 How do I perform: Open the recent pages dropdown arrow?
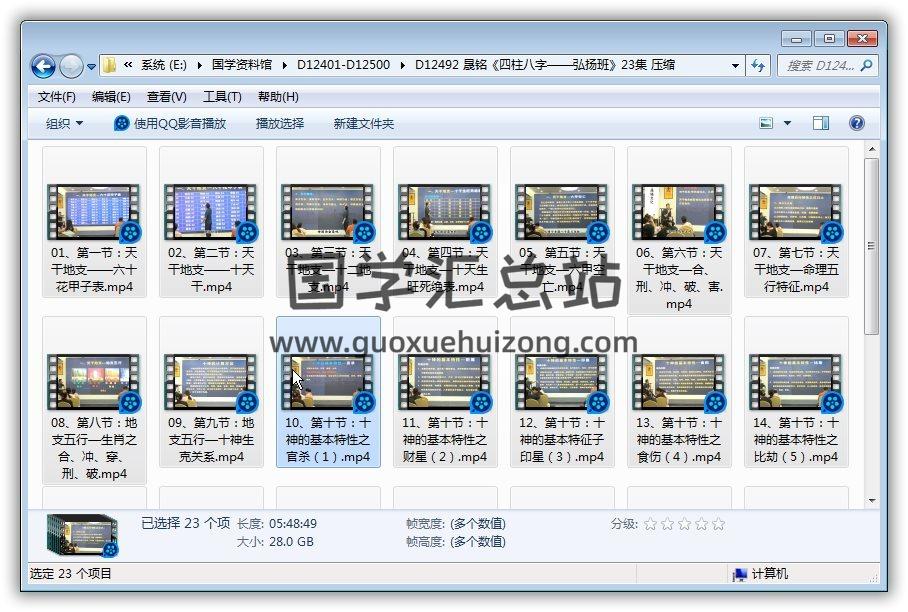point(91,67)
